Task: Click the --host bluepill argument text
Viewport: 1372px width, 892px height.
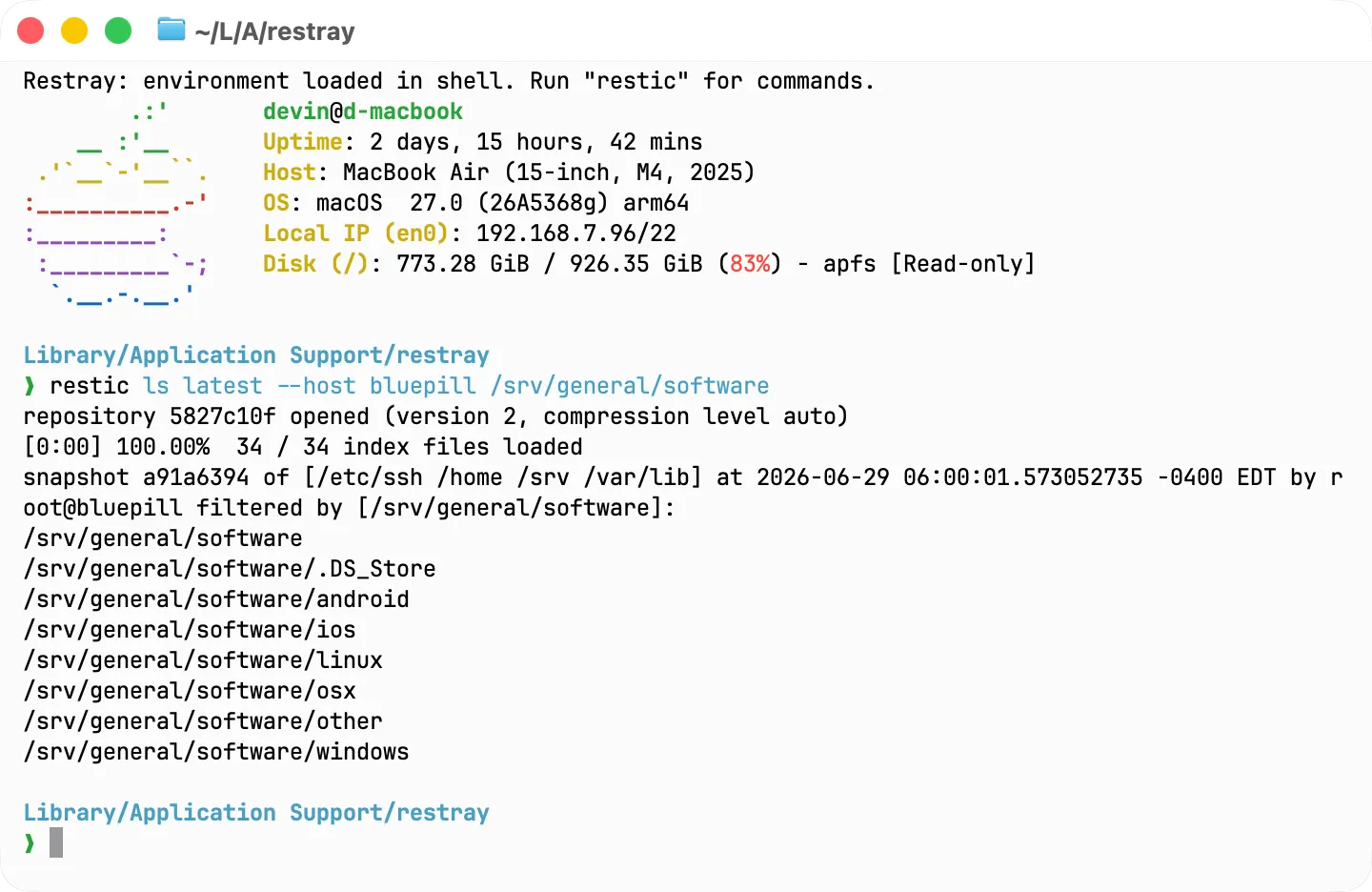Action: pyautogui.click(x=376, y=386)
